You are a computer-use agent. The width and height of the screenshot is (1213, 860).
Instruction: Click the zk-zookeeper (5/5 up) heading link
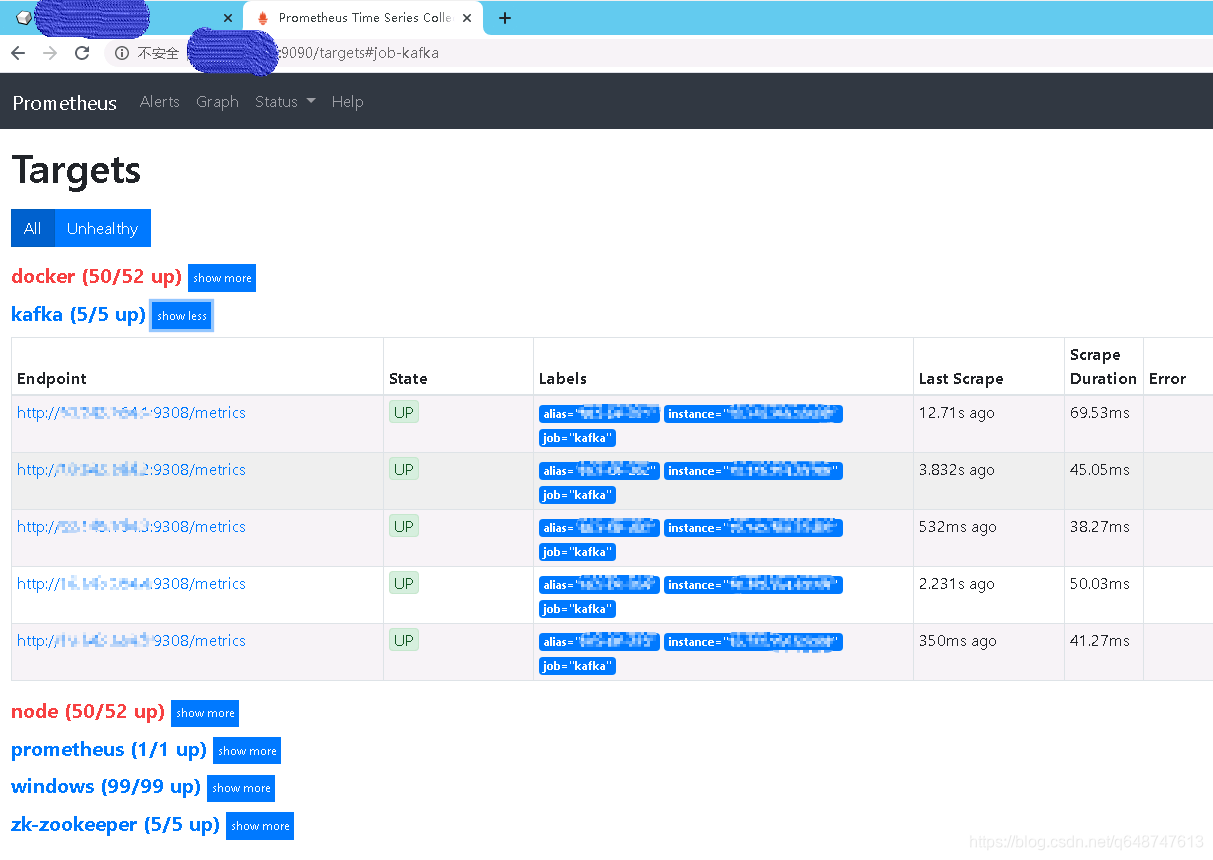(115, 824)
